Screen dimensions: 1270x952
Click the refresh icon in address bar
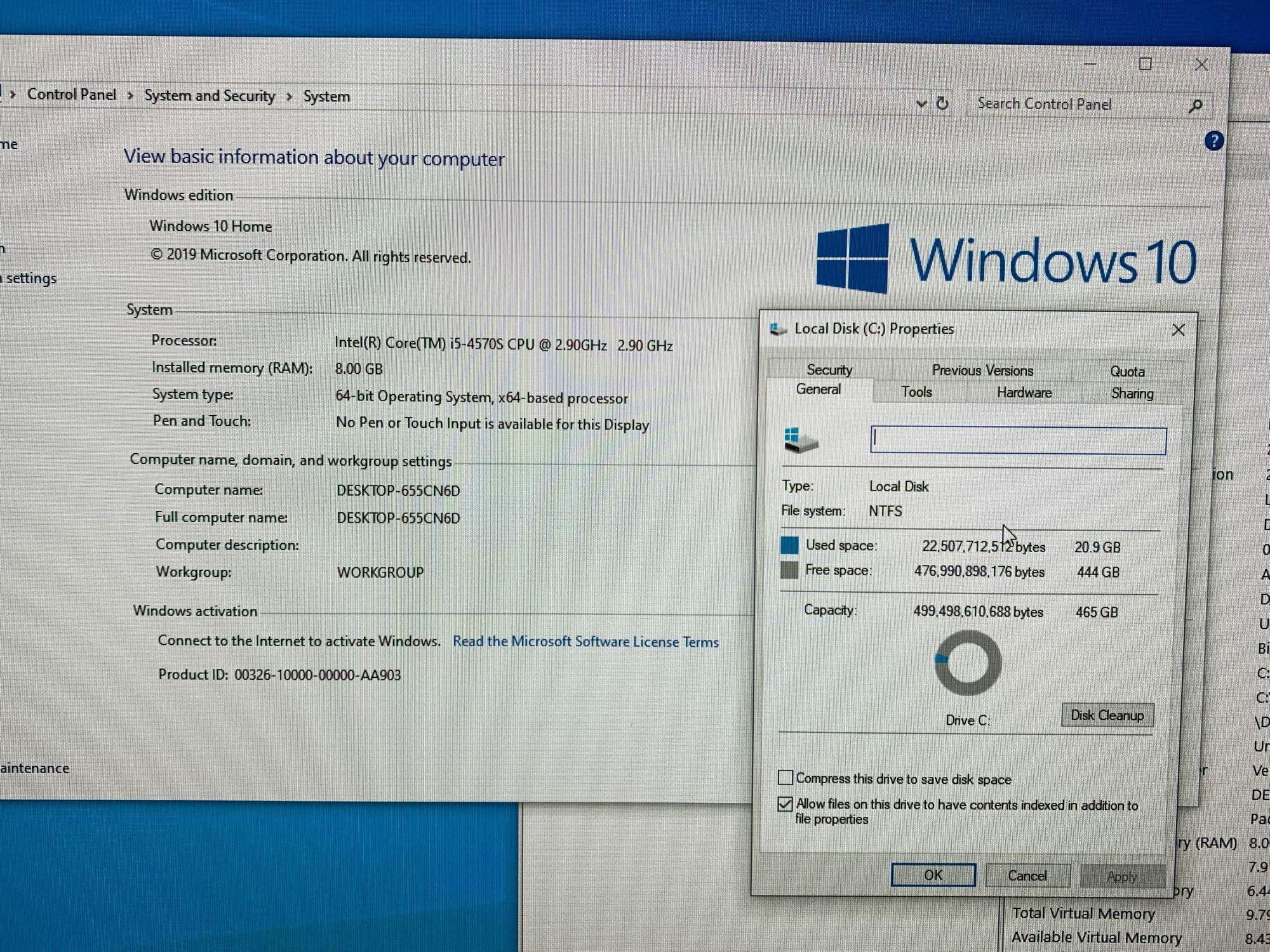pos(943,103)
